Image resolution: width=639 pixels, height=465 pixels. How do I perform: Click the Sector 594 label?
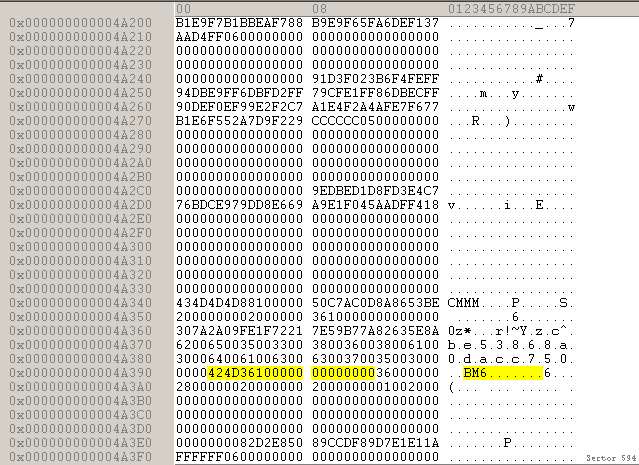(610, 456)
